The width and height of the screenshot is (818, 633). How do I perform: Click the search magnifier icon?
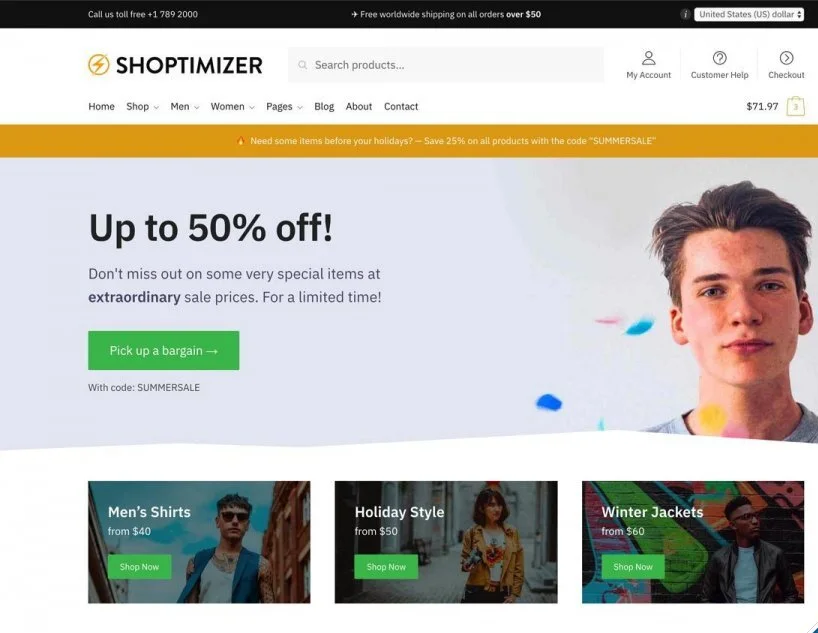pyautogui.click(x=303, y=65)
